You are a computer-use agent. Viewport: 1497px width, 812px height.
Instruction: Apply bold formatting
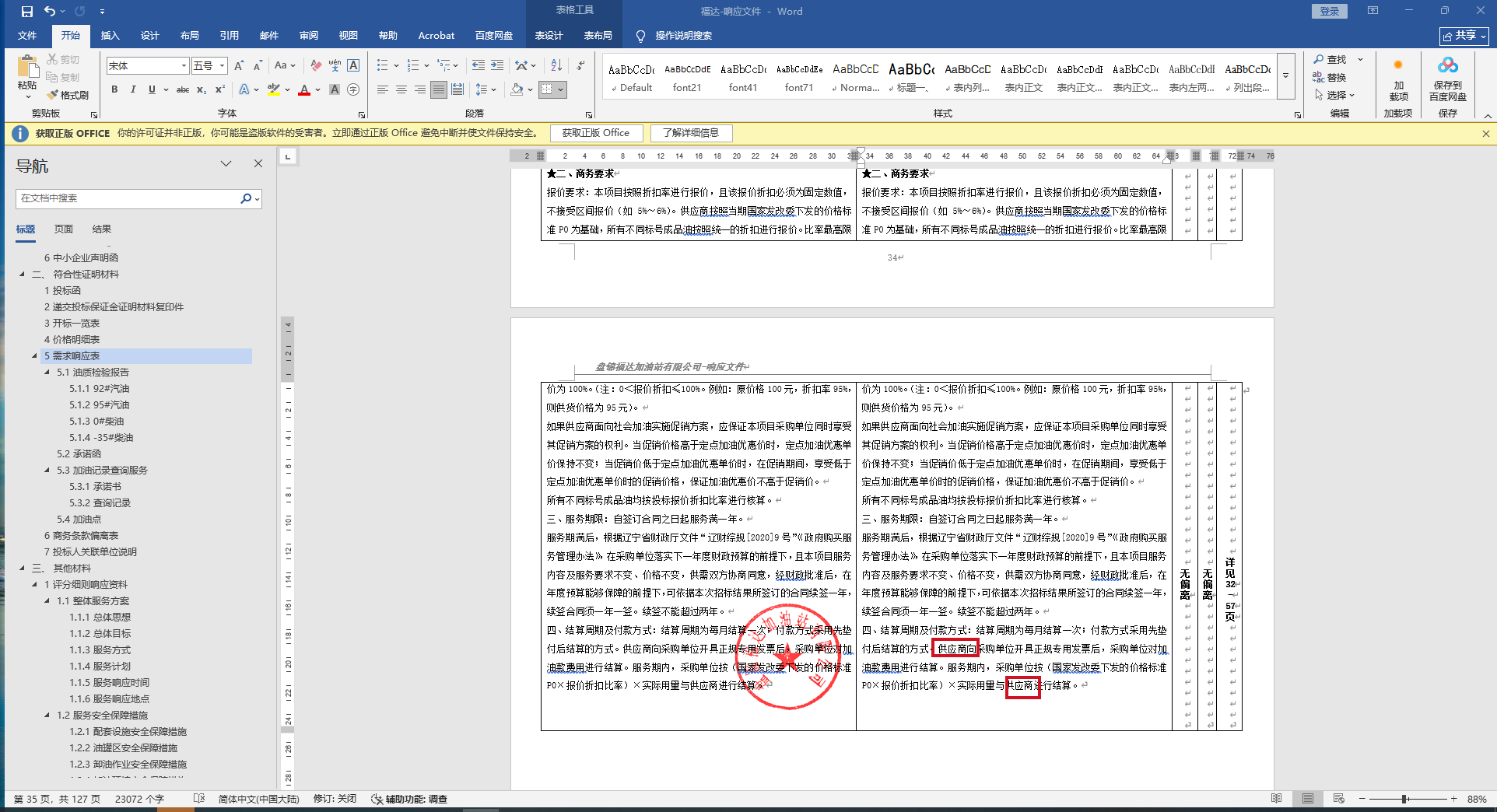[x=114, y=89]
